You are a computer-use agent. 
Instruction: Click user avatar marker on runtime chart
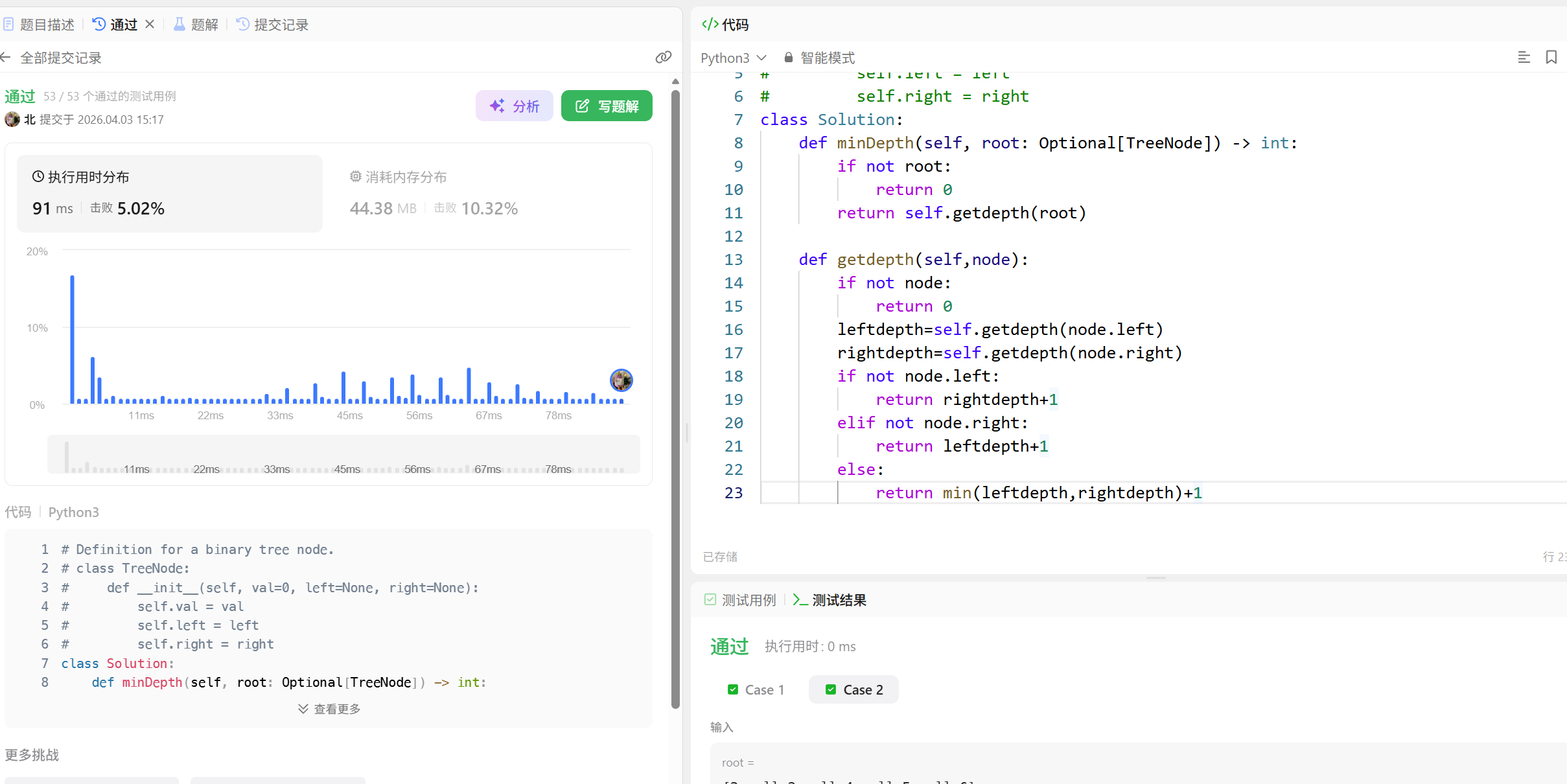tap(621, 380)
